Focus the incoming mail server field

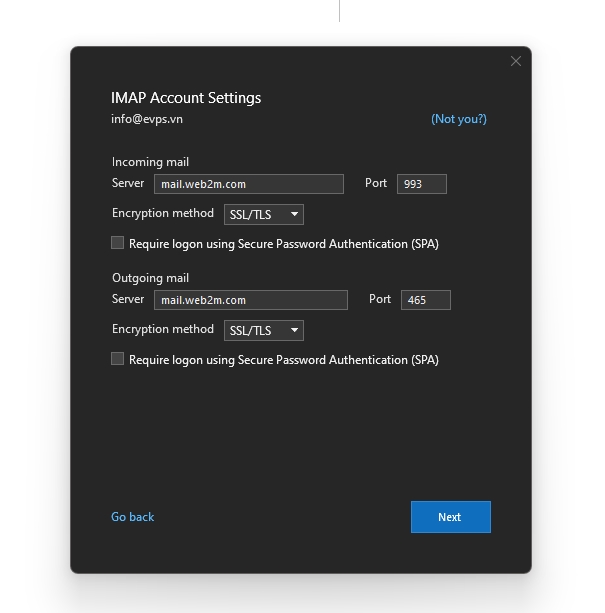(x=248, y=184)
